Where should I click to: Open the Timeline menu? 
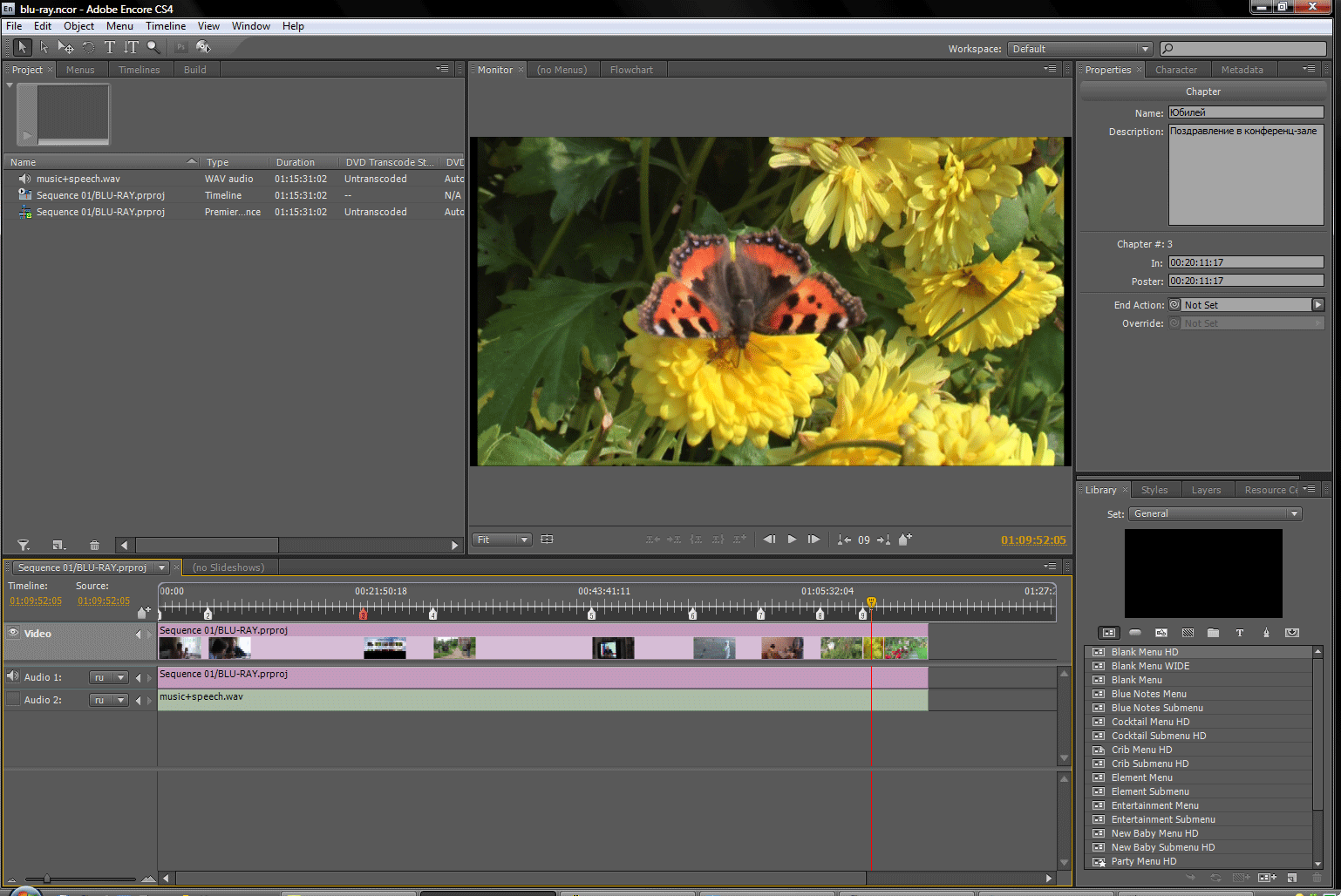(x=165, y=25)
